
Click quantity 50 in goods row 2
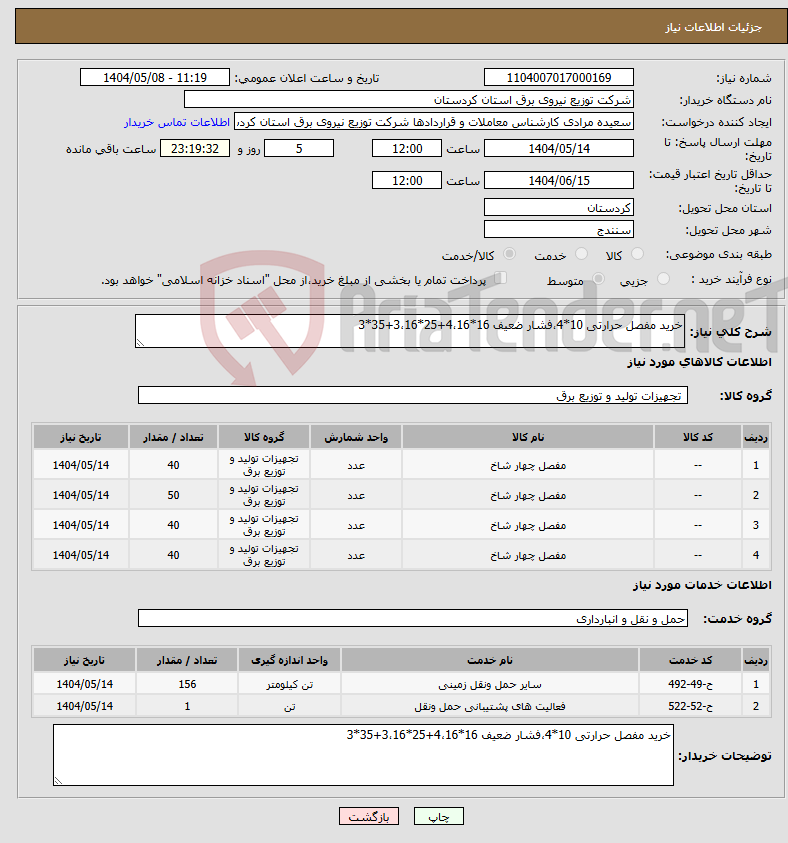click(x=173, y=495)
